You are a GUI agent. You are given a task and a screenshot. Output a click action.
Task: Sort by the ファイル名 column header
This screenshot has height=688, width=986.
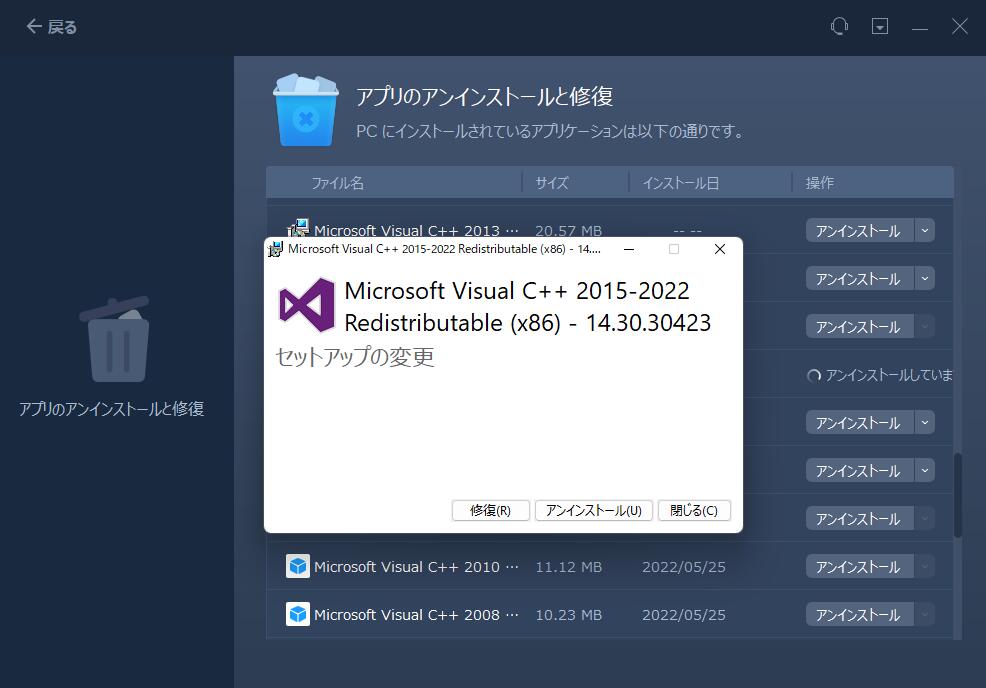pyautogui.click(x=337, y=183)
